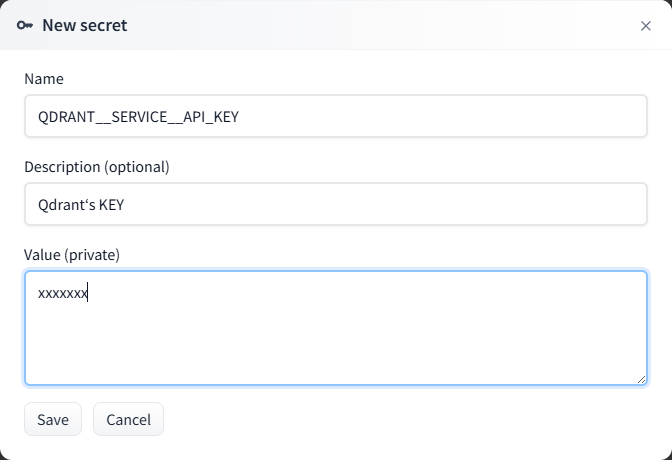
Task: Click the Description (optional) label
Action: pyautogui.click(x=97, y=166)
